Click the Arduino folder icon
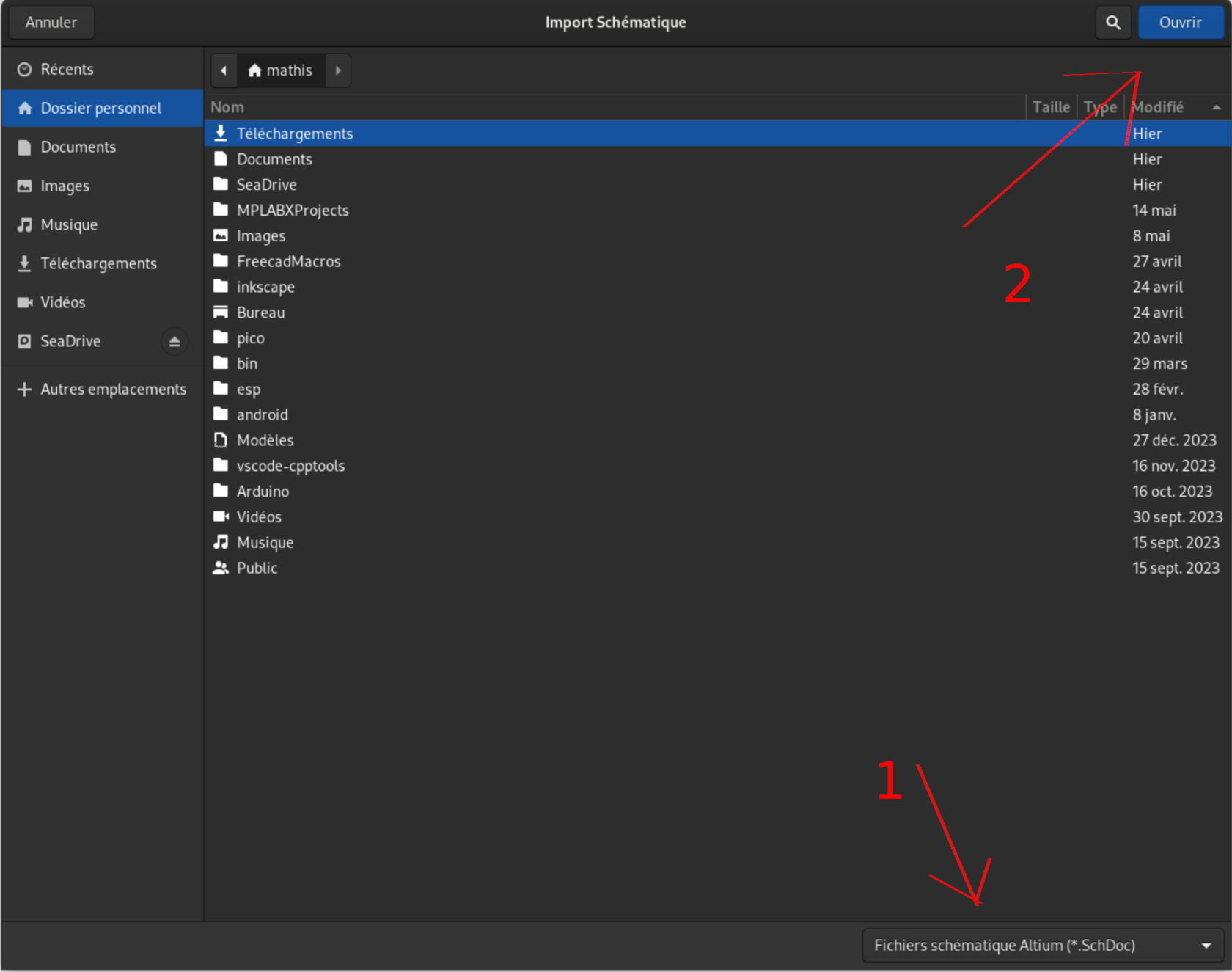This screenshot has width=1232, height=972. [220, 491]
